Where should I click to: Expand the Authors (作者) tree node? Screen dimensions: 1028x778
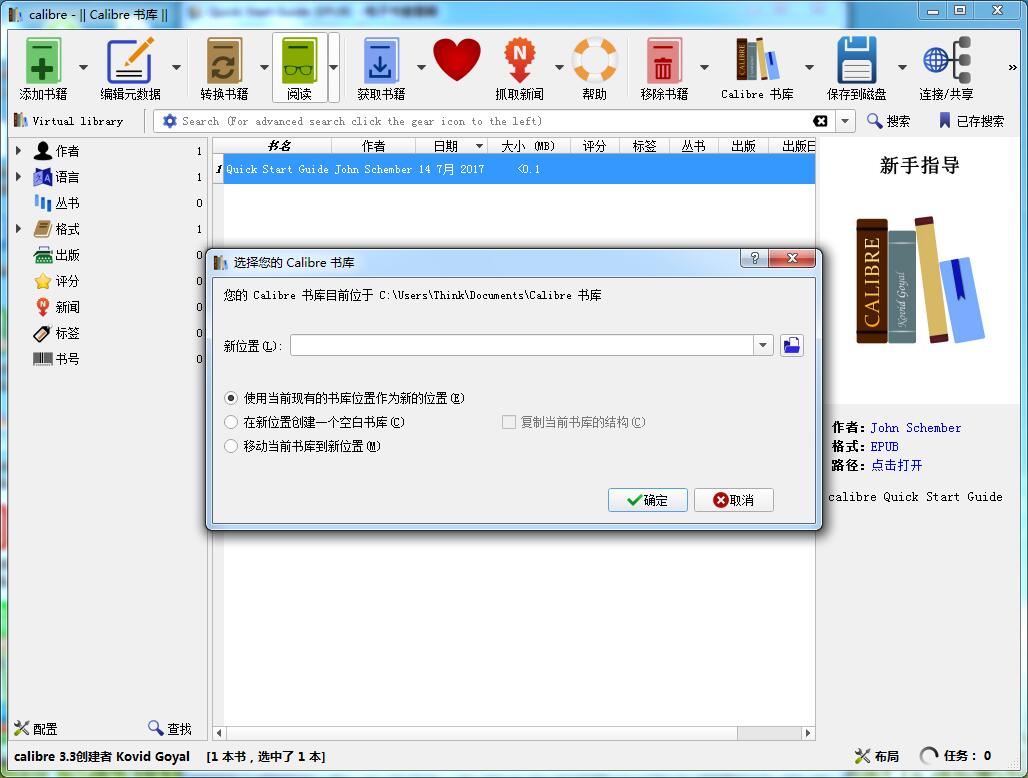click(x=18, y=151)
